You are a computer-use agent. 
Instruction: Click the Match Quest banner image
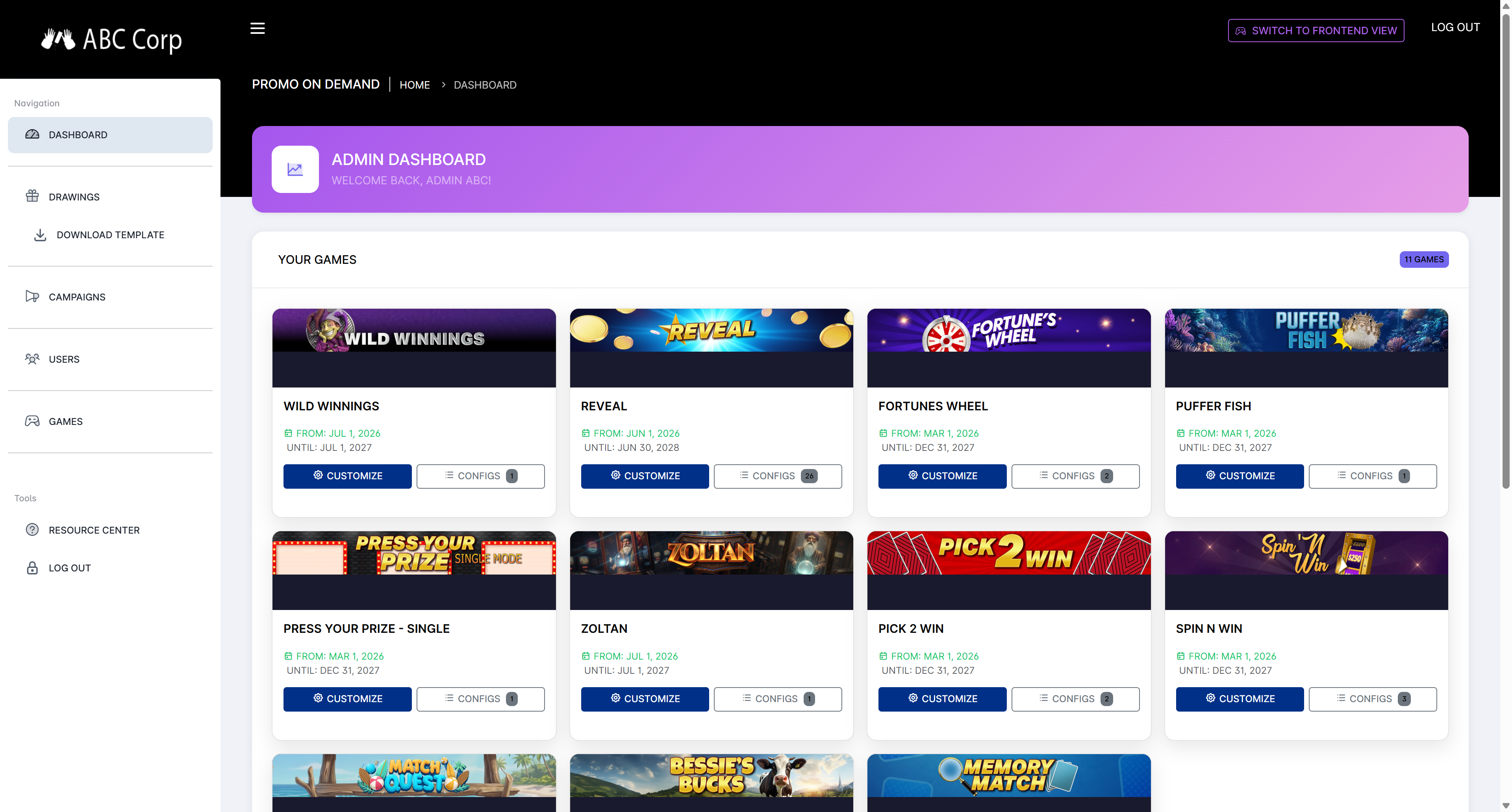pos(414,776)
